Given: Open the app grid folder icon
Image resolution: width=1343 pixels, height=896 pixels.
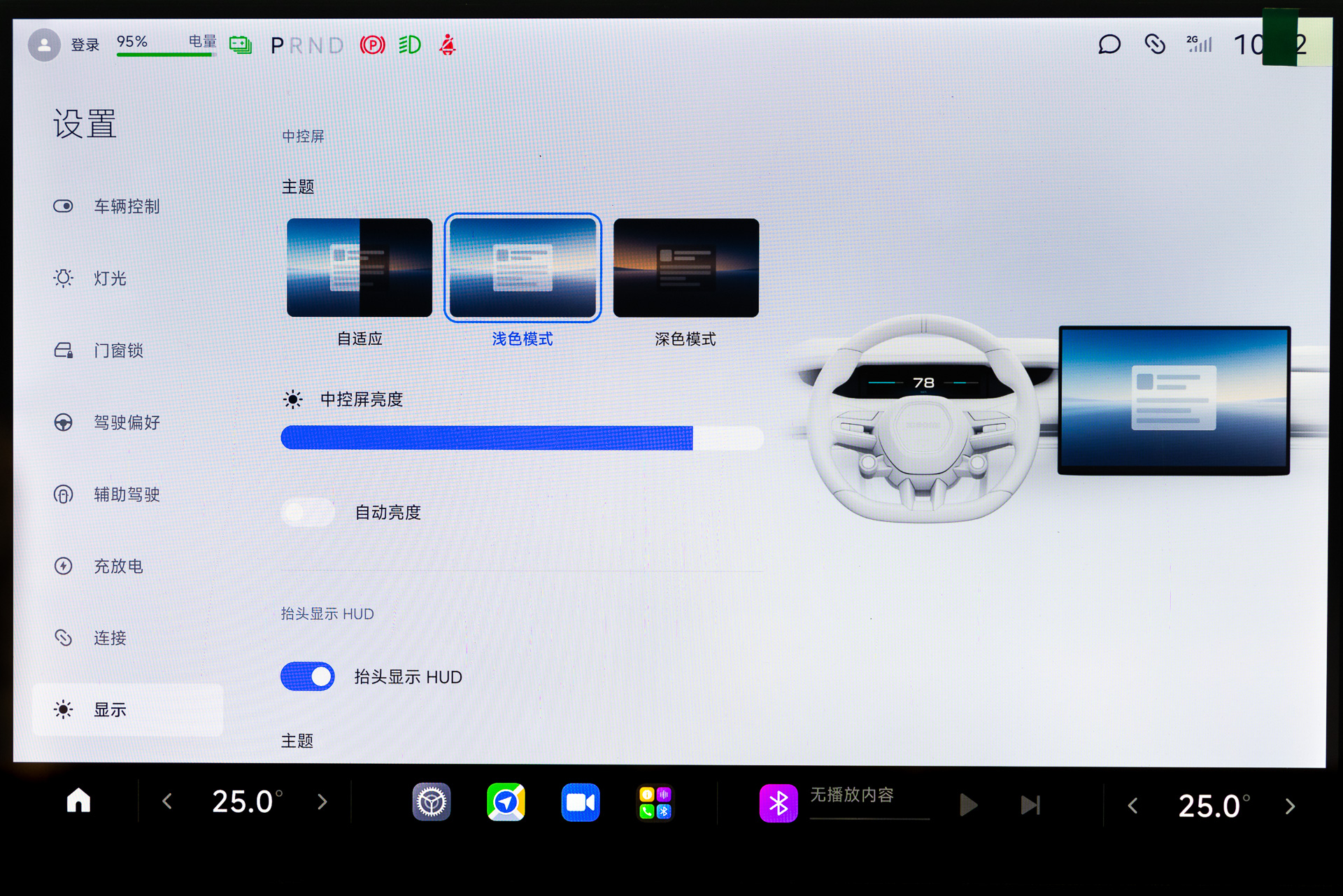Looking at the screenshot, I should [655, 802].
